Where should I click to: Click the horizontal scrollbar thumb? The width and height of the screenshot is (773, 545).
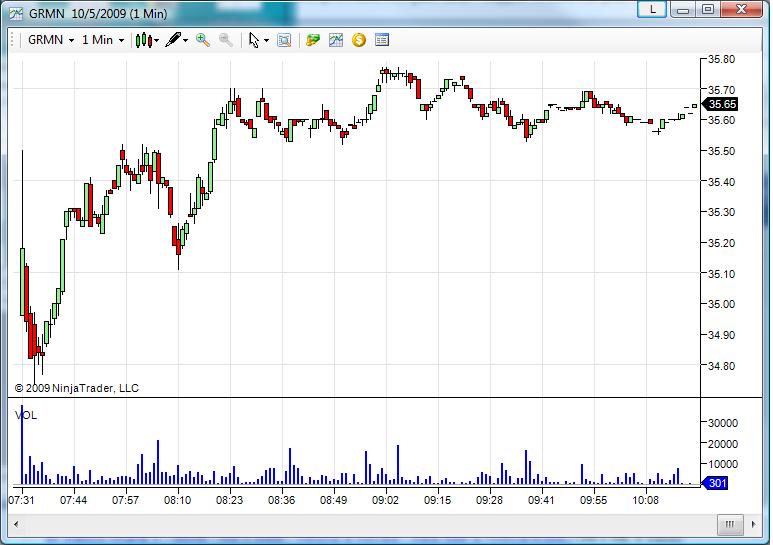[x=730, y=524]
